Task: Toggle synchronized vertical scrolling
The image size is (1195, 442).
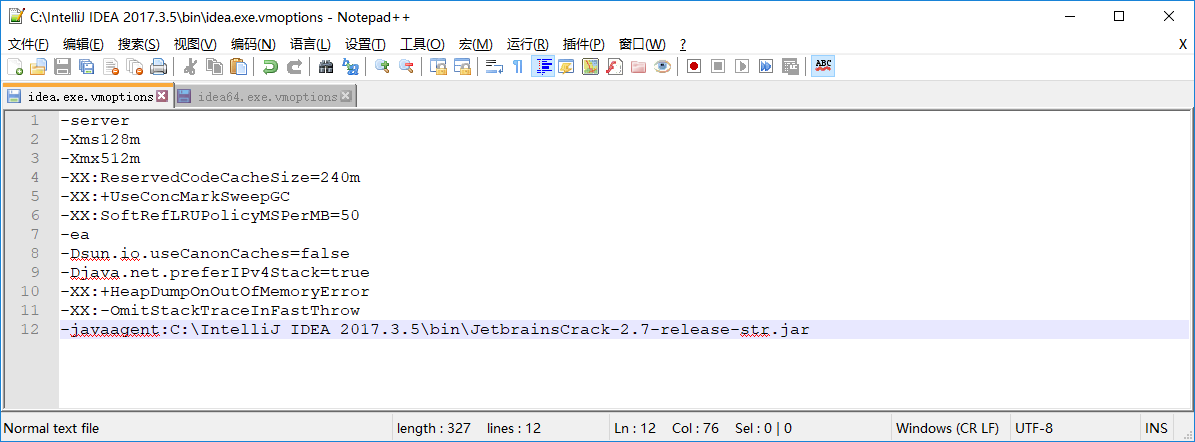Action: tap(438, 67)
